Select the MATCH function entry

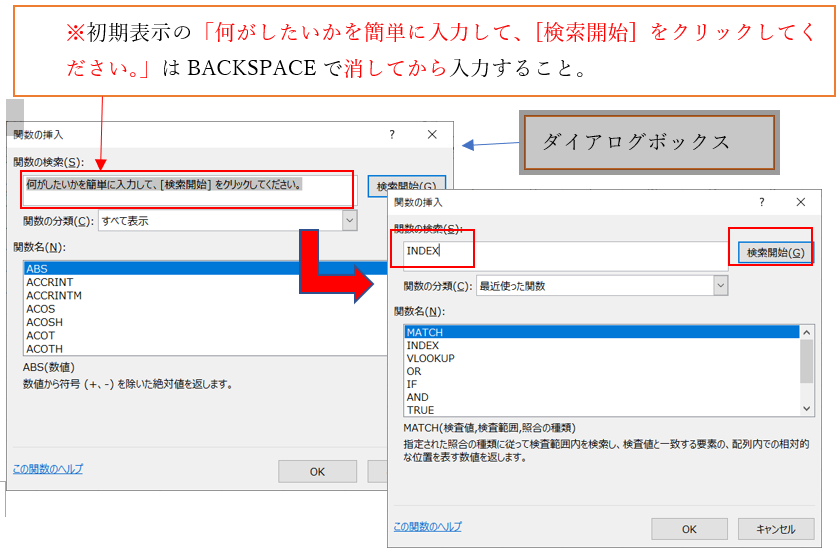click(x=425, y=332)
